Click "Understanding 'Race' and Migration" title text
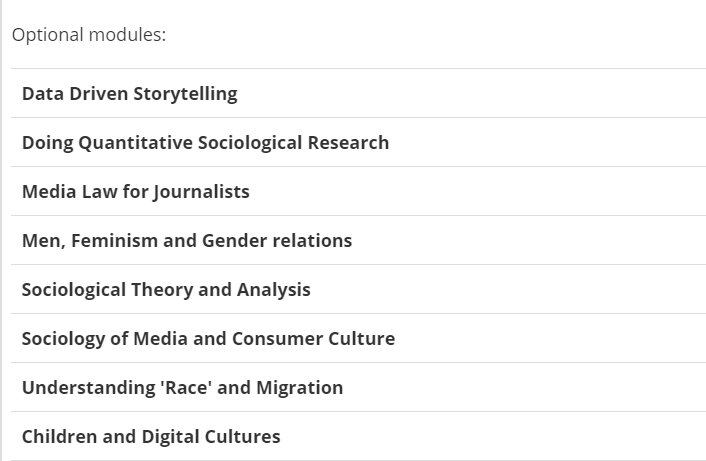Screen dimensions: 706x461 [x=182, y=387]
